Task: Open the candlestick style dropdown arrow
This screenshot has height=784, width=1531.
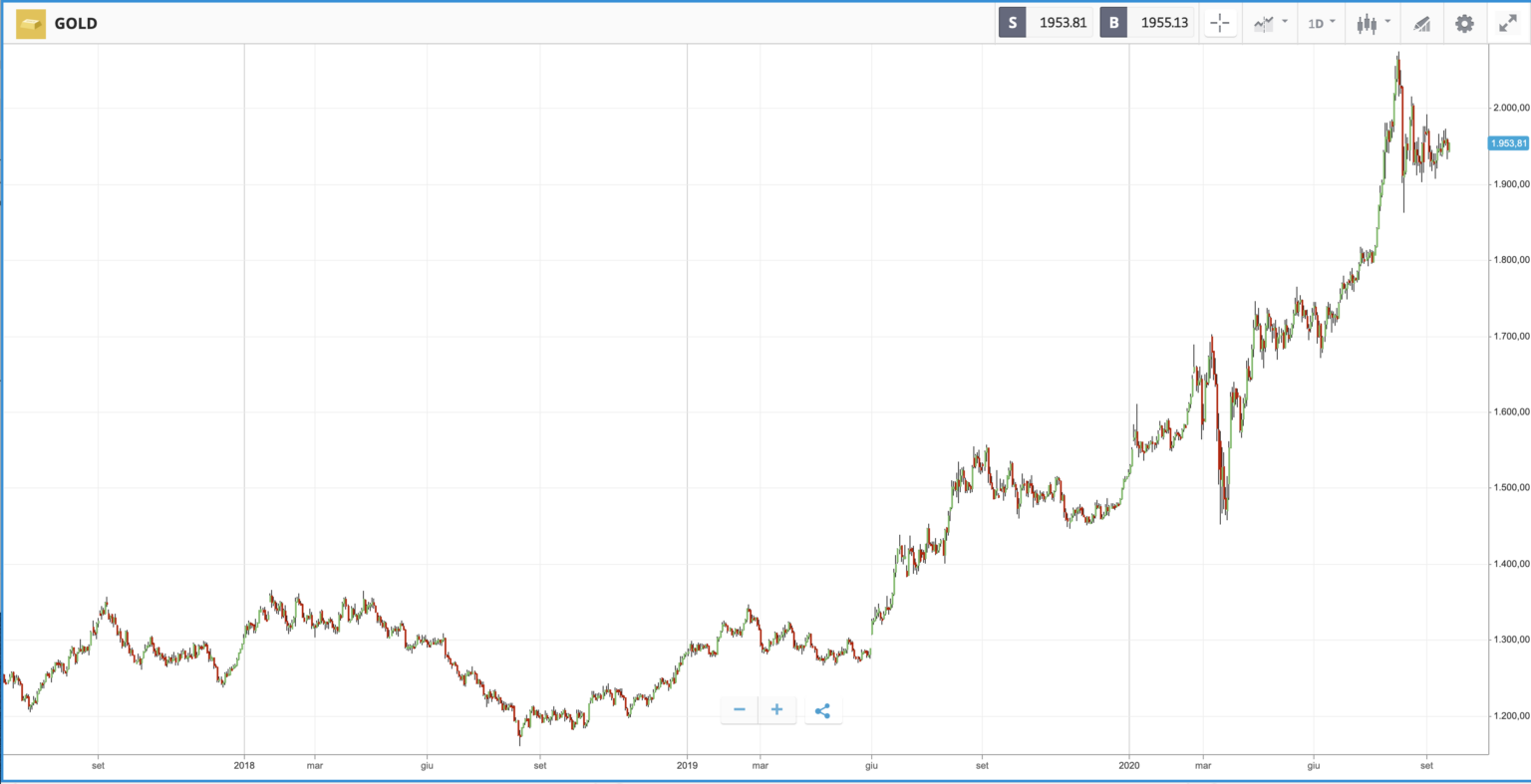Action: click(x=1387, y=23)
